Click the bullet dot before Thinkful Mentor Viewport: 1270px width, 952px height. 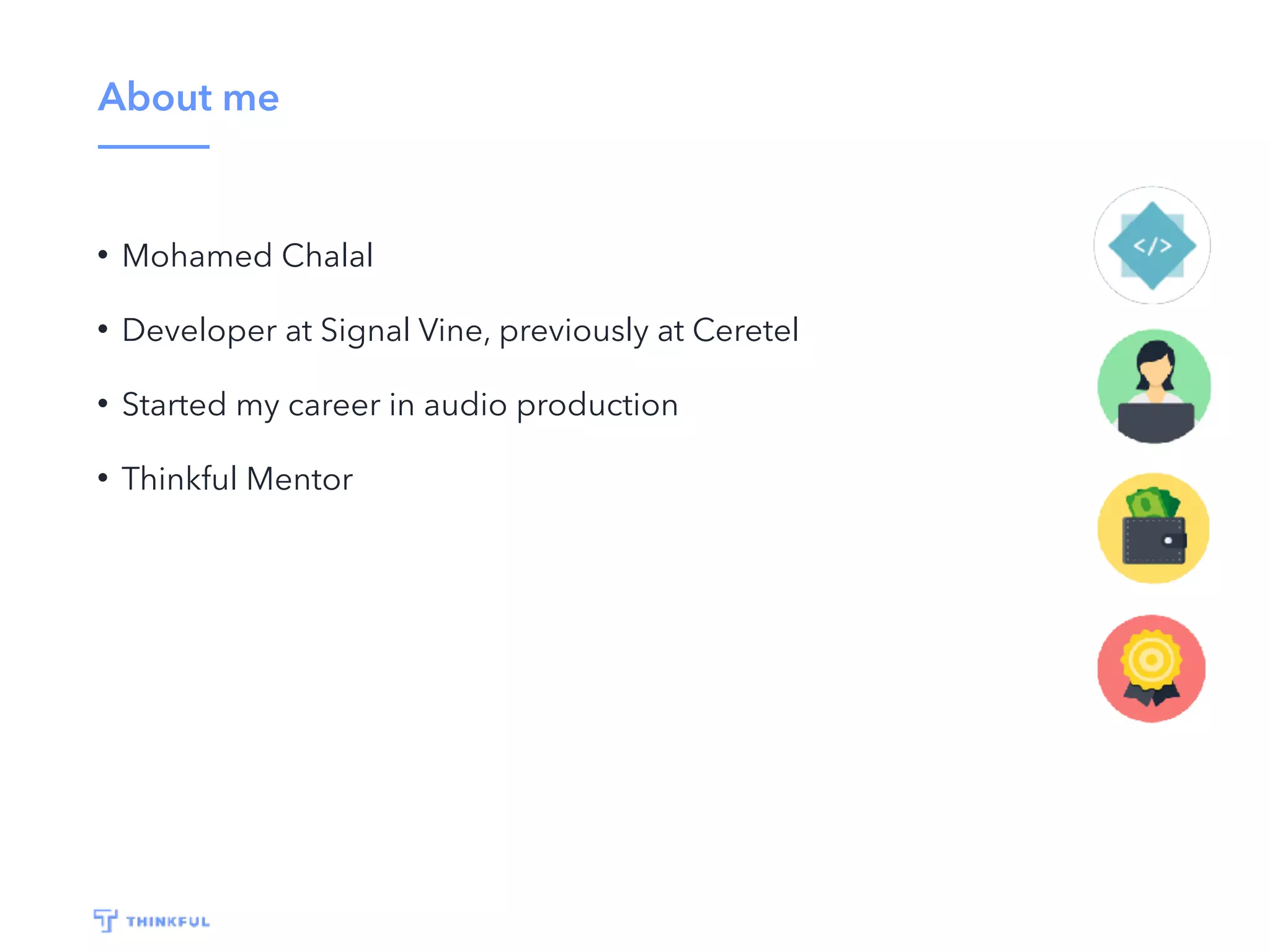tap(103, 478)
